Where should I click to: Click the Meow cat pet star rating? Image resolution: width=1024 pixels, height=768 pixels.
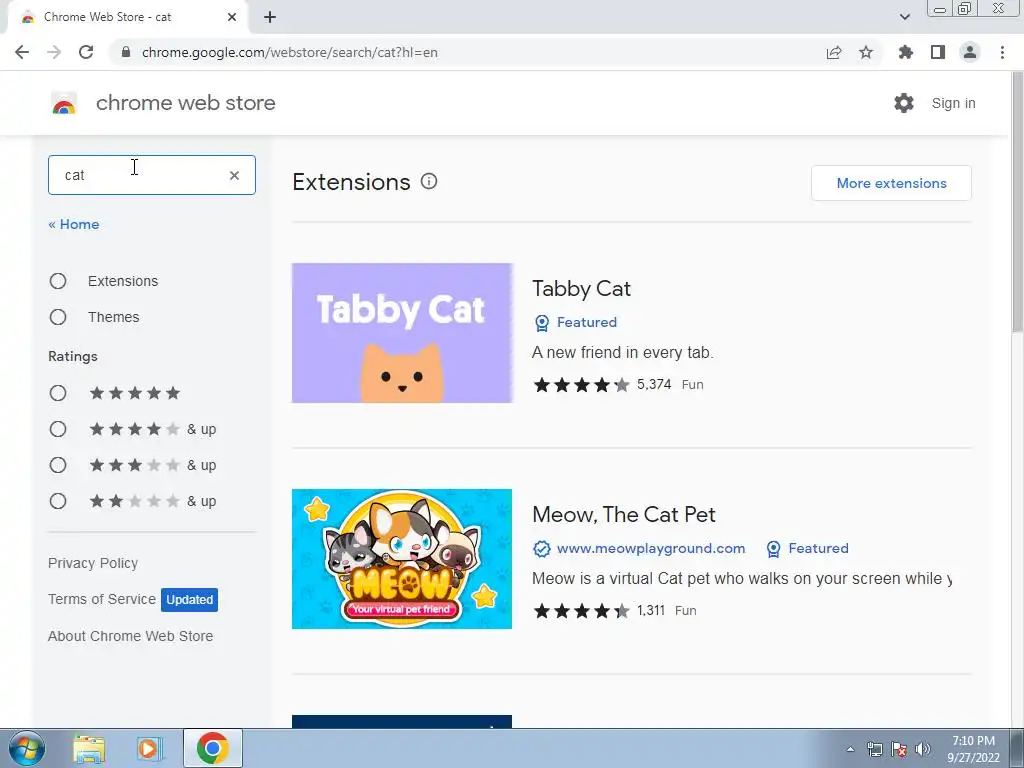click(581, 611)
